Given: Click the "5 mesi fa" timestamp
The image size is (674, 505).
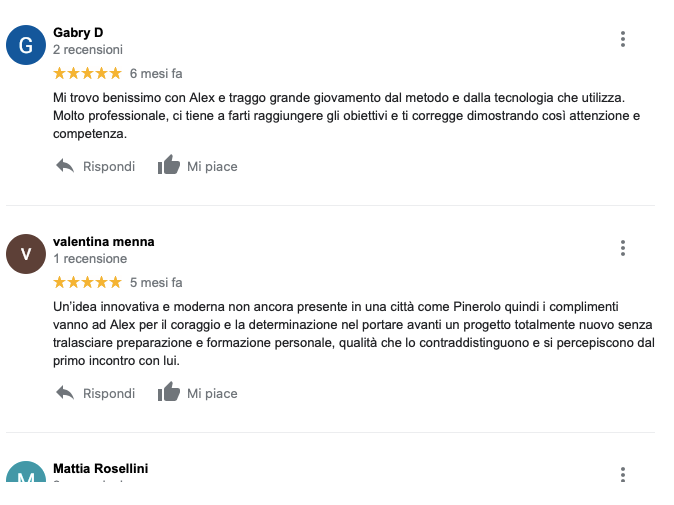Looking at the screenshot, I should pyautogui.click(x=156, y=283).
